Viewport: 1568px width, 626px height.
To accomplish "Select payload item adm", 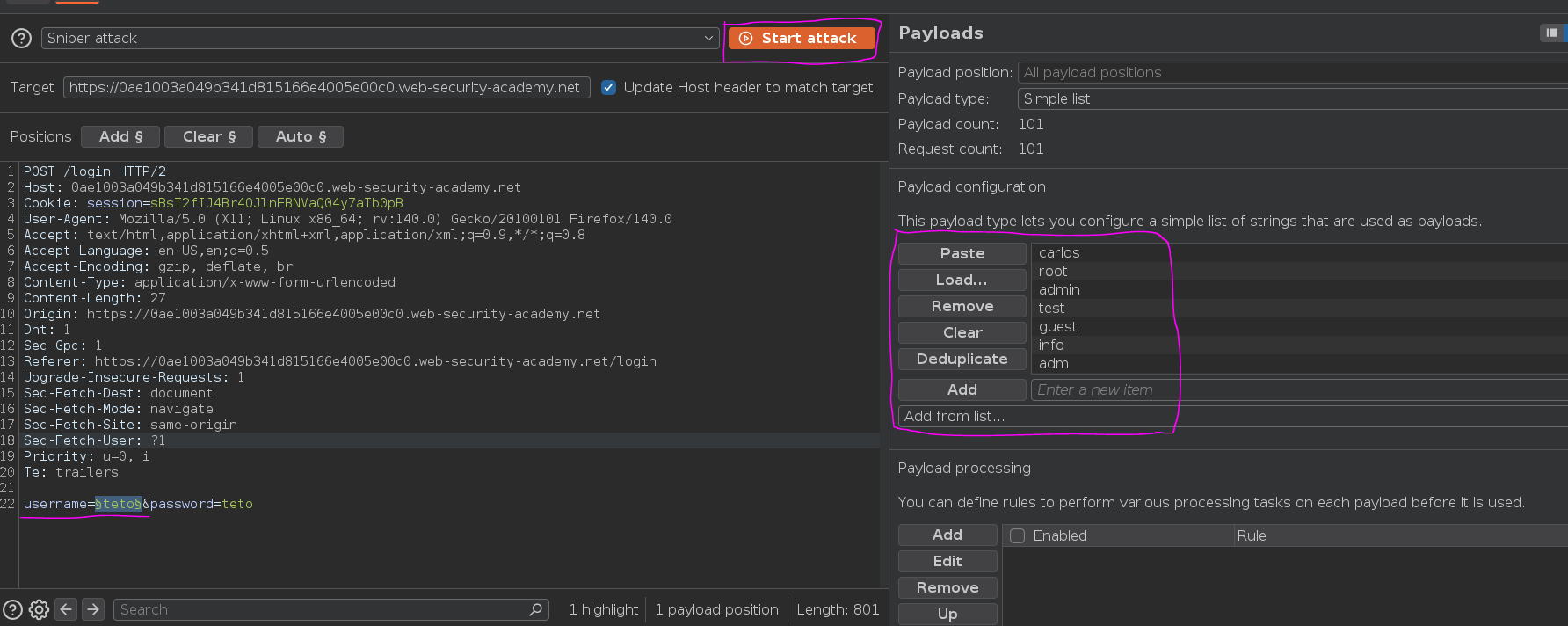I will (x=1299, y=363).
